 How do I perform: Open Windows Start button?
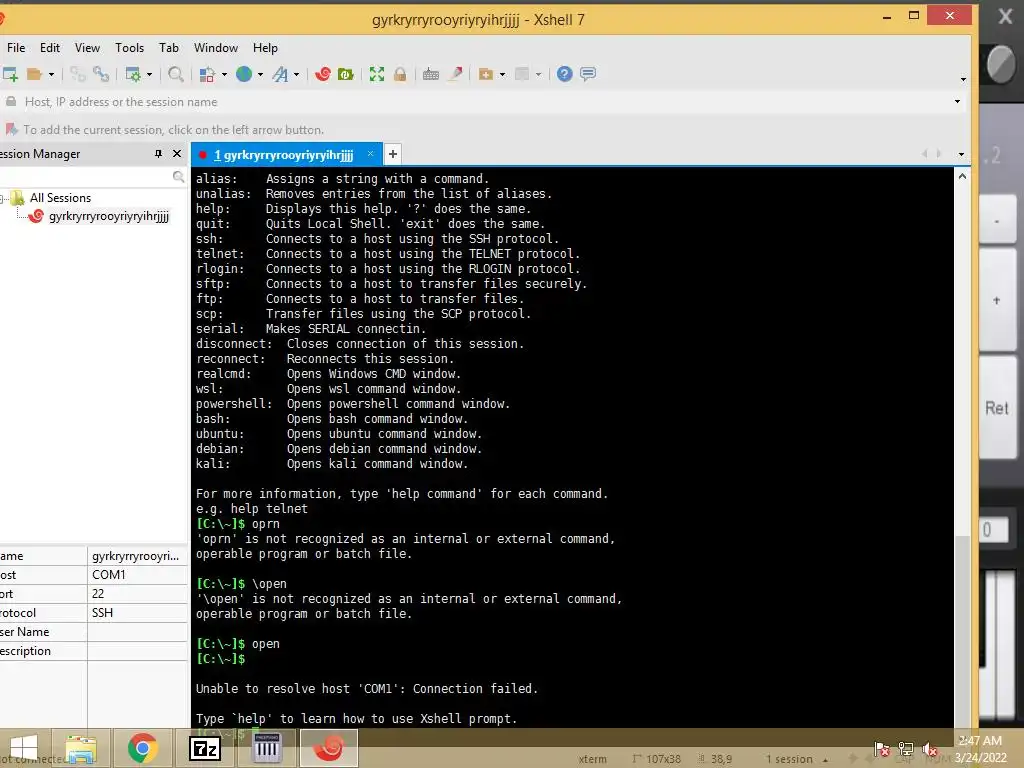tap(24, 748)
